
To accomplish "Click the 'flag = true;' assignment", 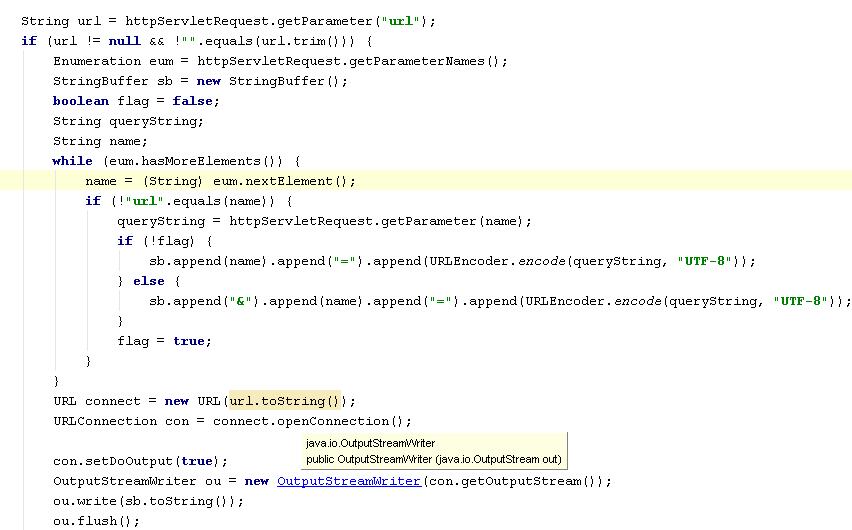I will 164,341.
